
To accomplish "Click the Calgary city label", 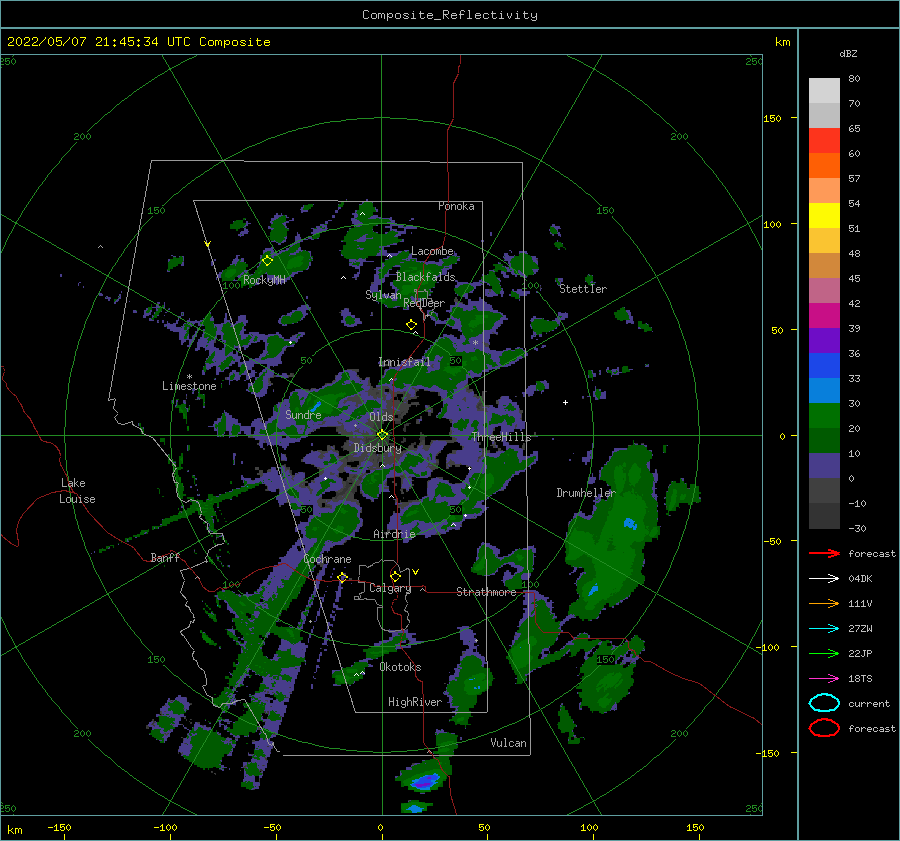I will pyautogui.click(x=390, y=588).
